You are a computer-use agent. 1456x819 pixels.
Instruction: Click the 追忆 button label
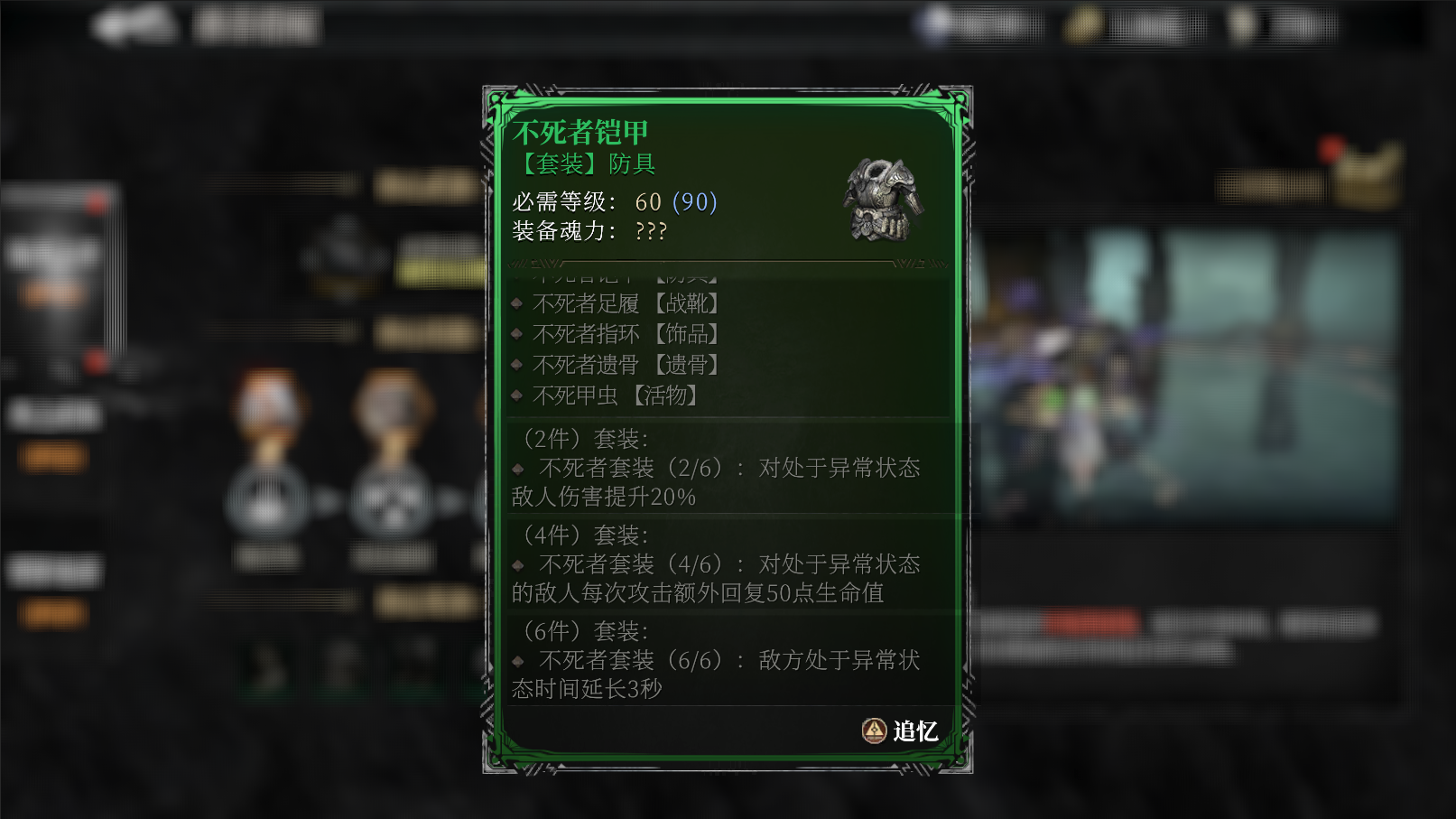pyautogui.click(x=915, y=731)
